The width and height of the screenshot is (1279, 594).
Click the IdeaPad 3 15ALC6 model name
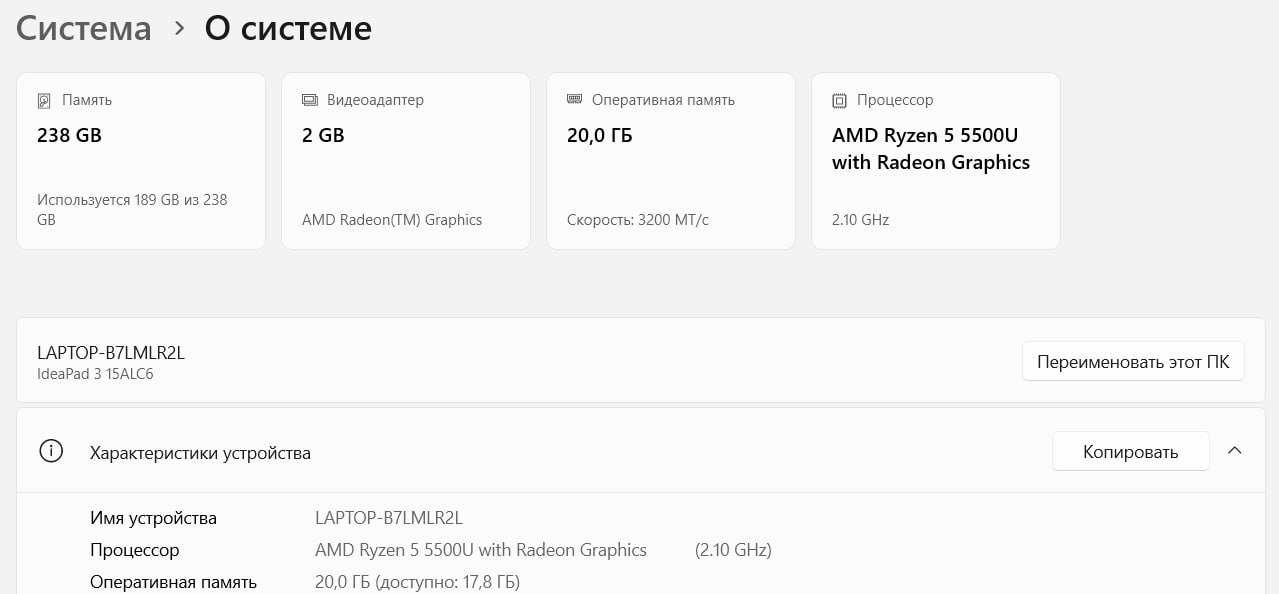(x=95, y=375)
